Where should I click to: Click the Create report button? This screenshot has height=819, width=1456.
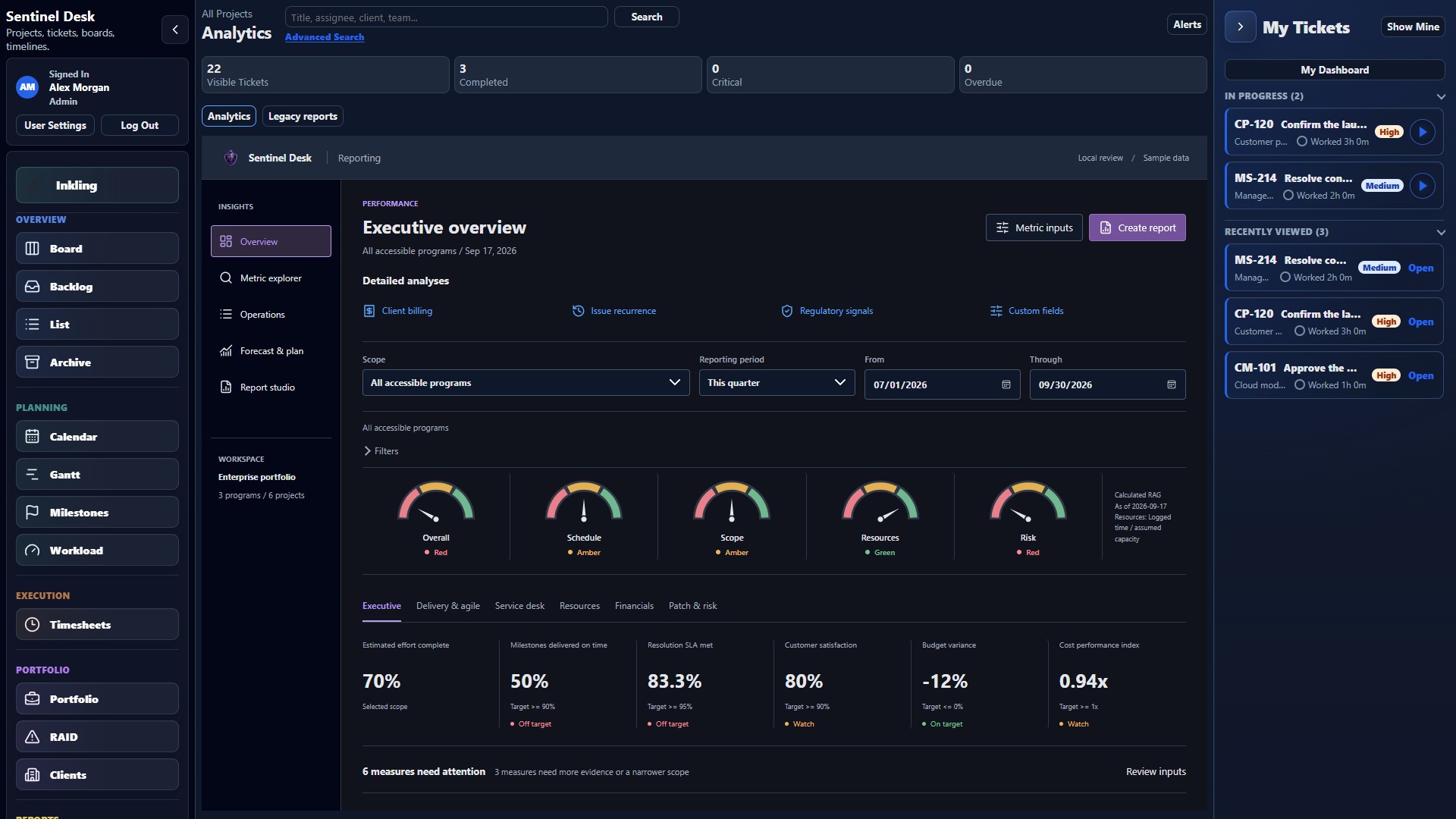point(1137,227)
